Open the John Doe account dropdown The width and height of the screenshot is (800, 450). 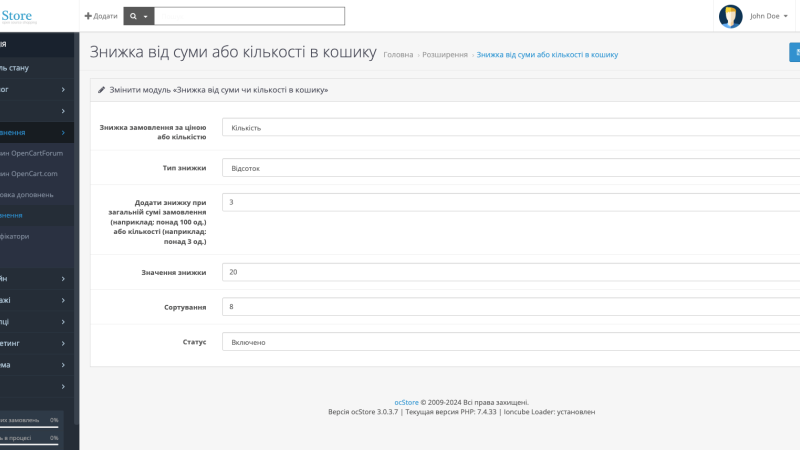point(769,16)
